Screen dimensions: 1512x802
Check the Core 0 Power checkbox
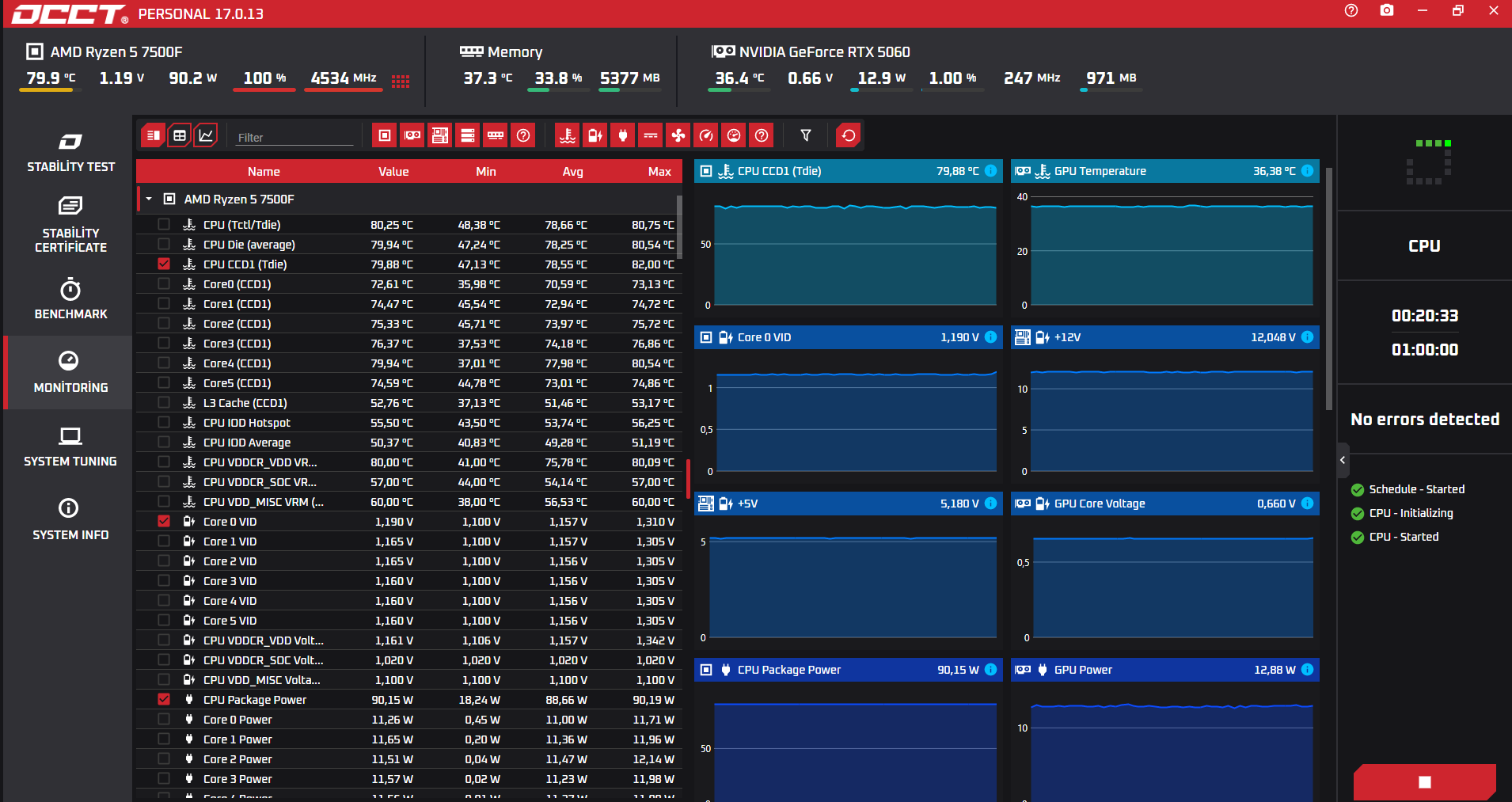tap(164, 719)
